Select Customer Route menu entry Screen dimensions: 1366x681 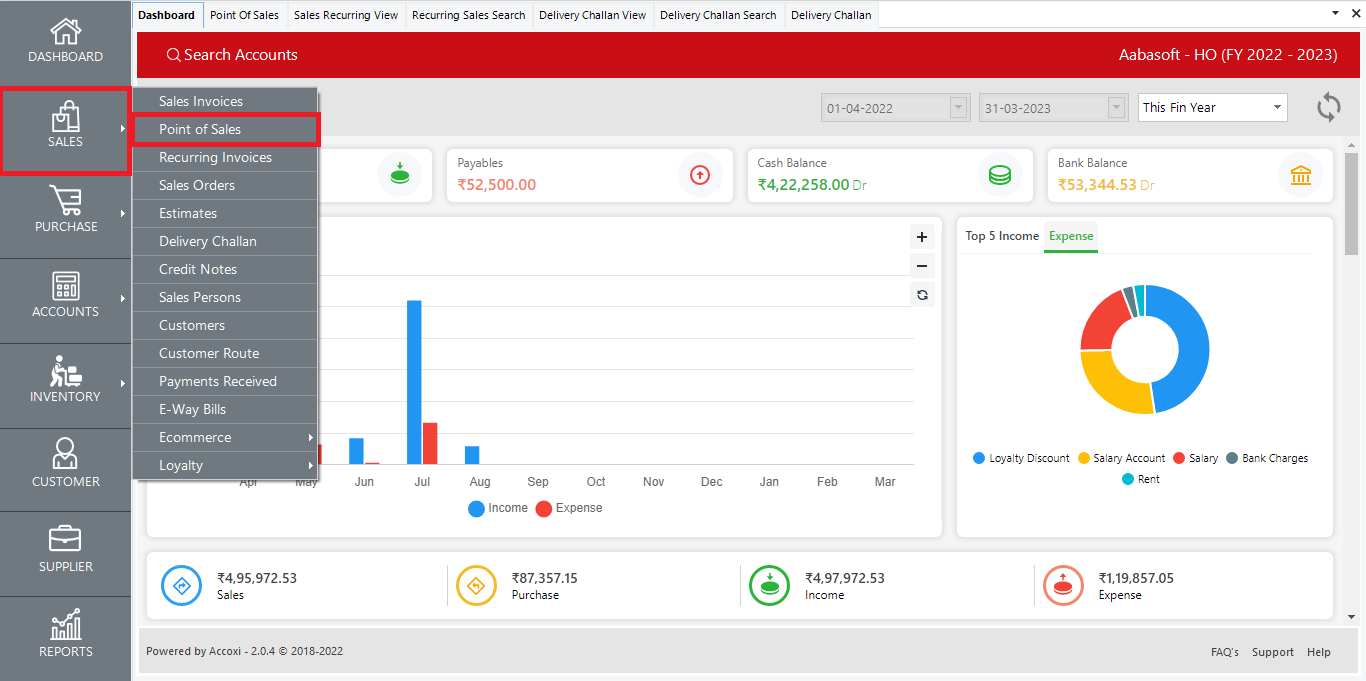(225, 353)
